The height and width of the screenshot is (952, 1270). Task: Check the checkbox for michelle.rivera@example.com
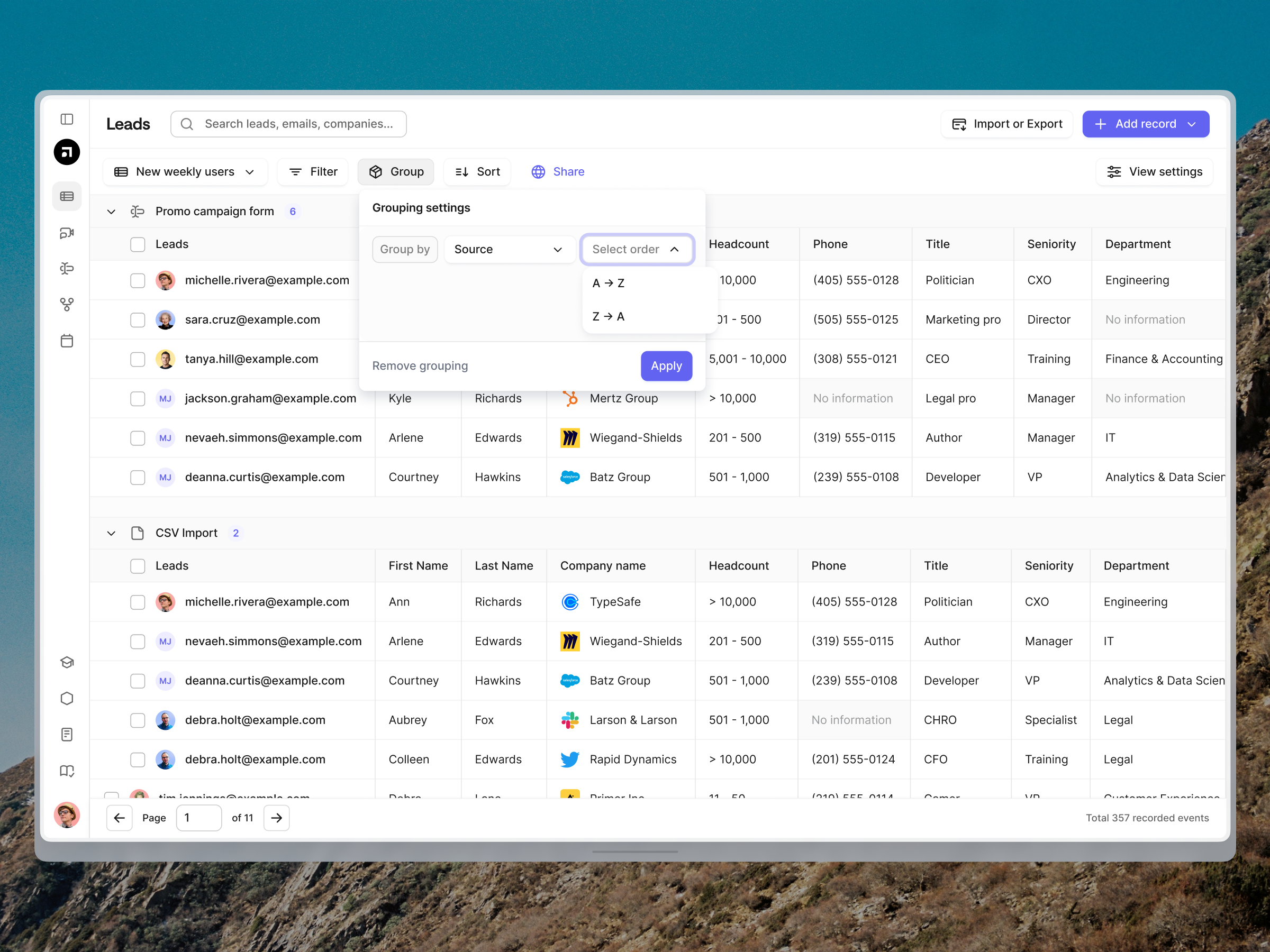(x=138, y=281)
